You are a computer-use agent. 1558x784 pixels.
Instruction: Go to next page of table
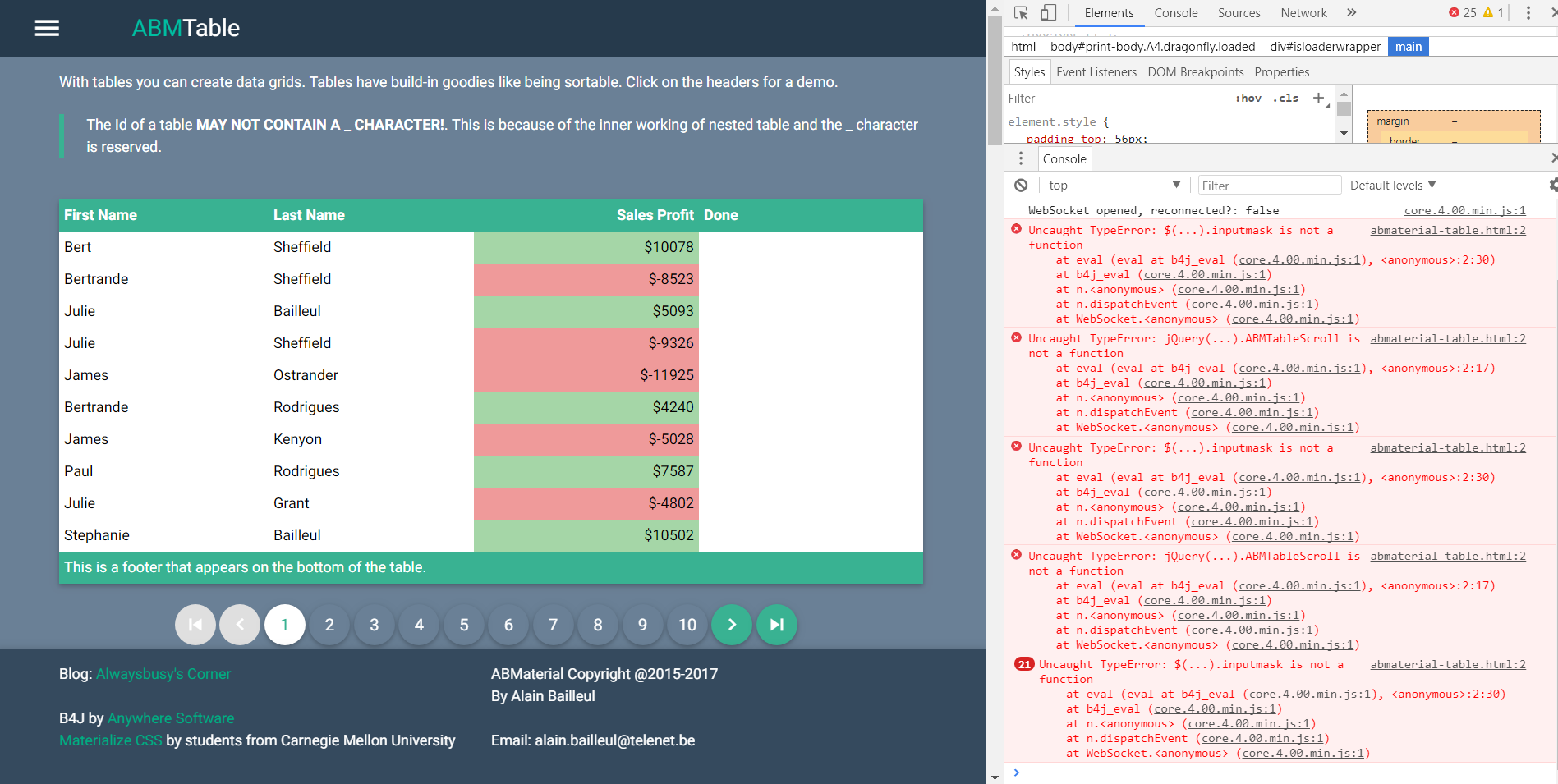click(732, 625)
